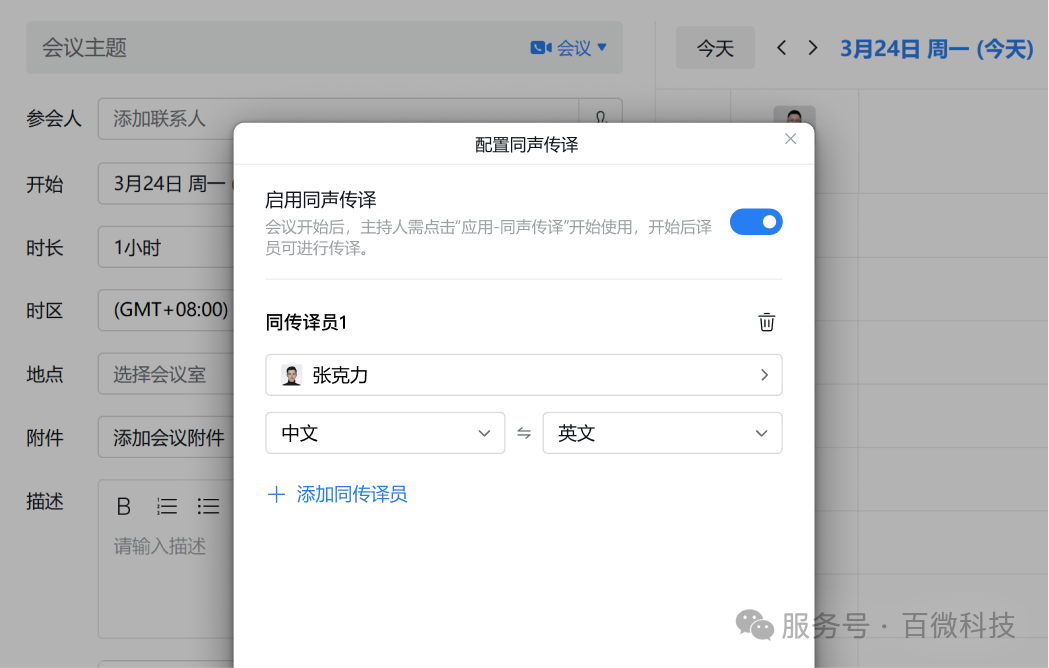The image size is (1049, 668).
Task: Expand interpreter 张克力's selection row
Action: tap(763, 374)
